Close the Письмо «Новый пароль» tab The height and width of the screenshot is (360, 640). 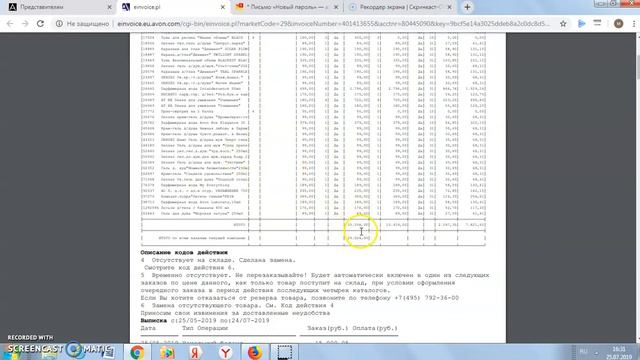coord(336,7)
